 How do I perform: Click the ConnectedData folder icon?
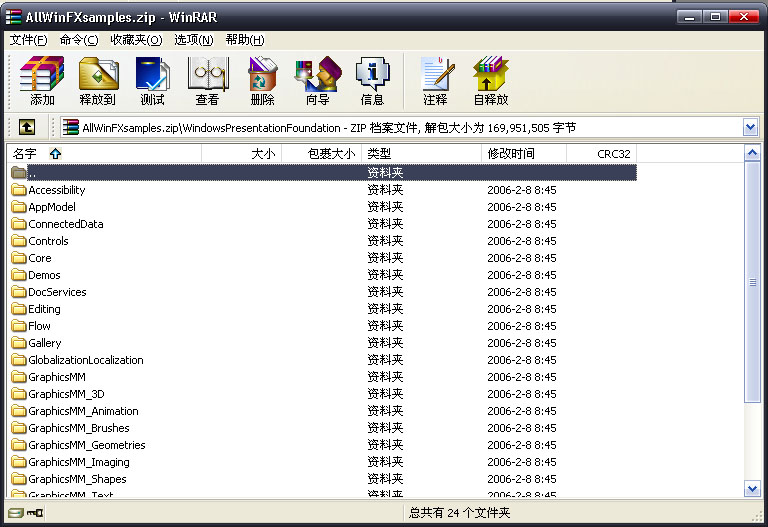(x=19, y=224)
